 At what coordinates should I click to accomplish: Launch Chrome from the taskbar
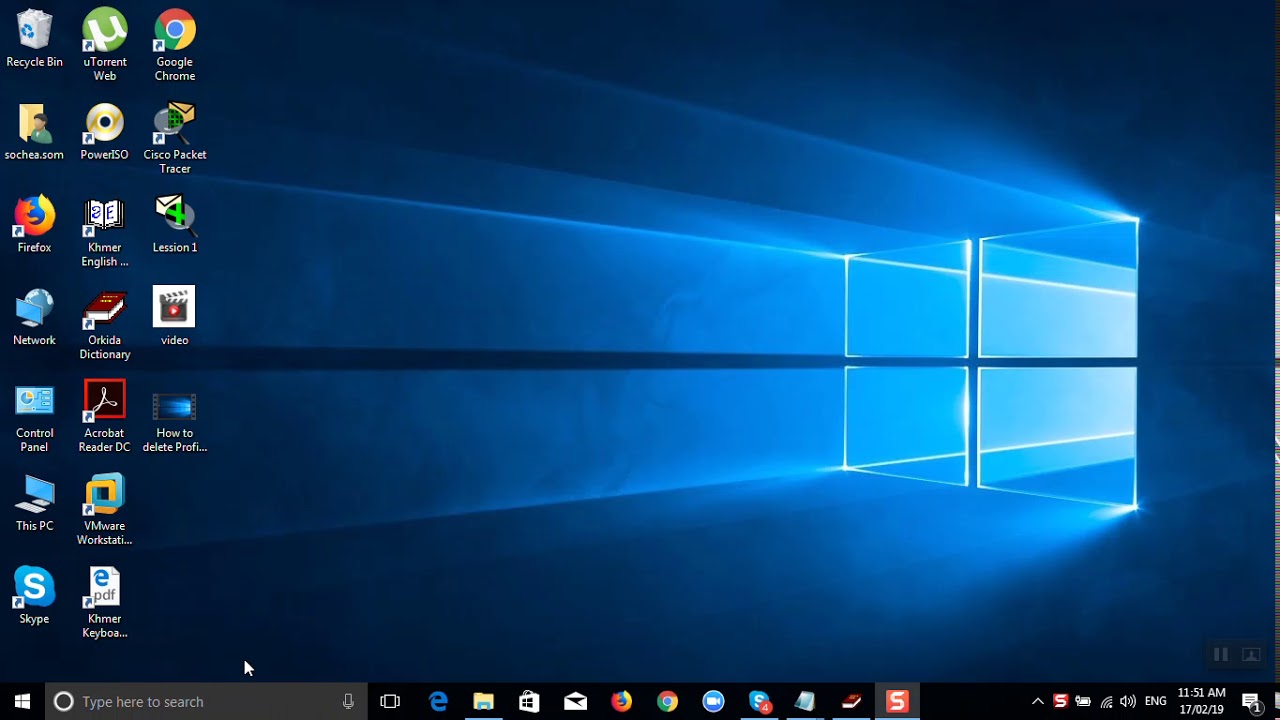click(667, 701)
